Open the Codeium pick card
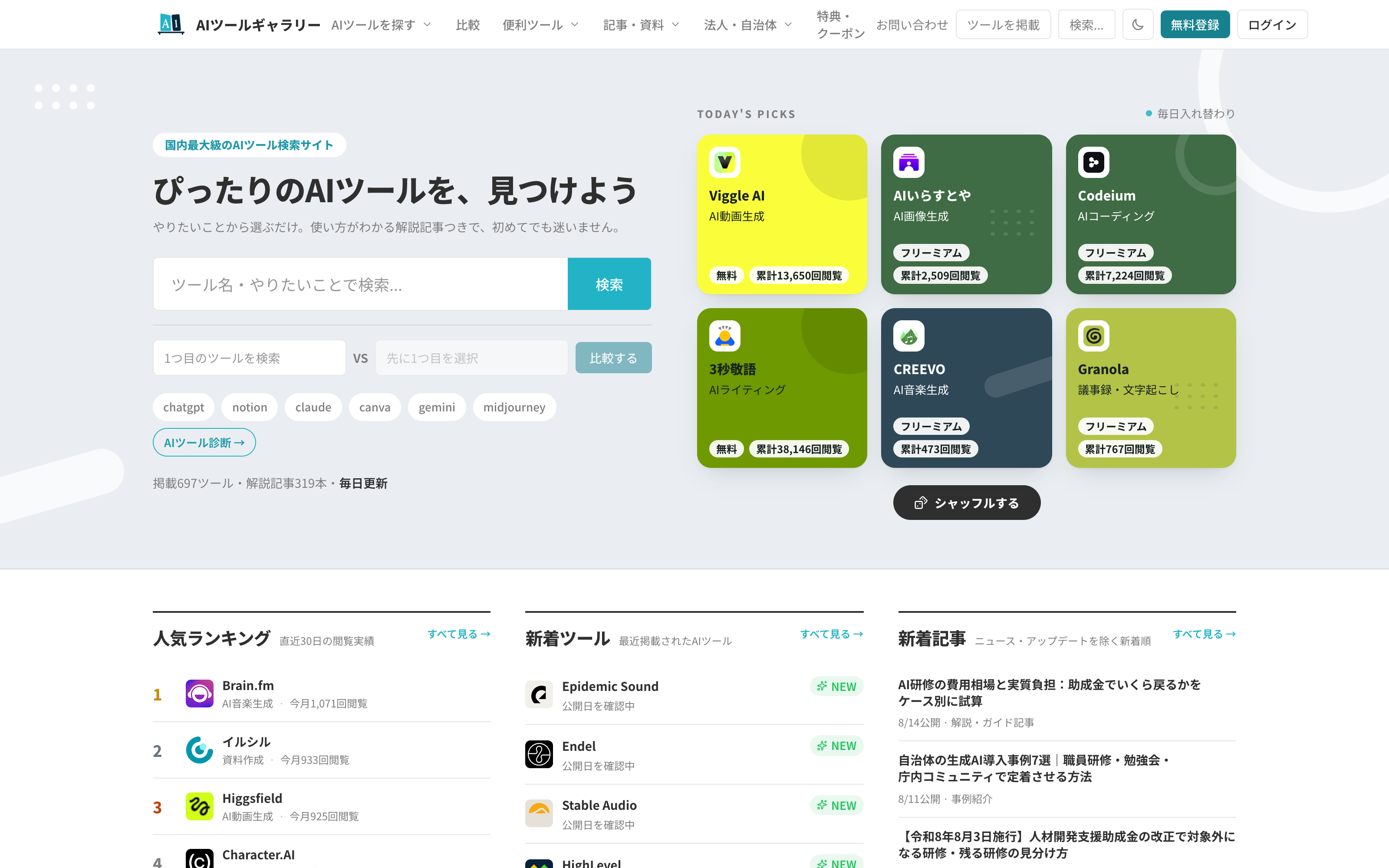The width and height of the screenshot is (1389, 868). click(1151, 214)
